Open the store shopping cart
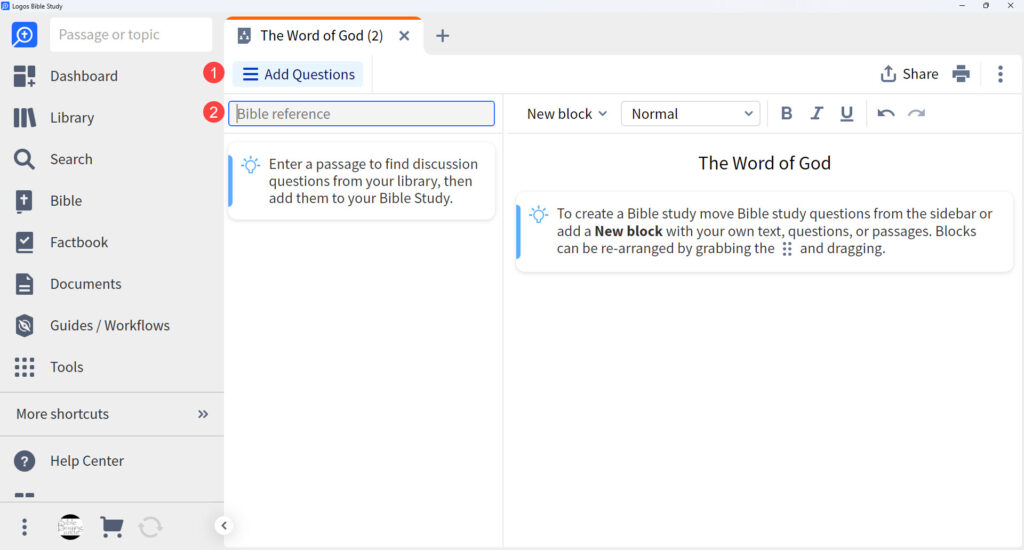The width and height of the screenshot is (1024, 550). tap(112, 526)
